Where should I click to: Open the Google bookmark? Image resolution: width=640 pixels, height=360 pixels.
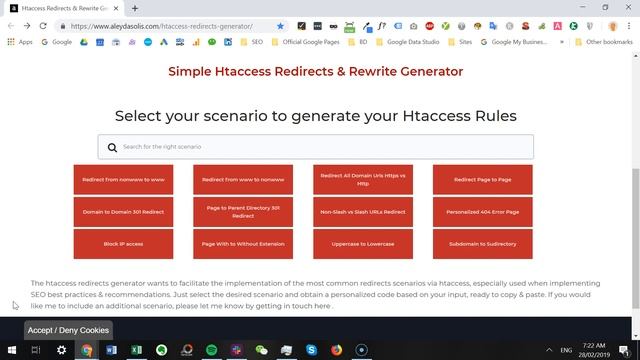[x=56, y=42]
